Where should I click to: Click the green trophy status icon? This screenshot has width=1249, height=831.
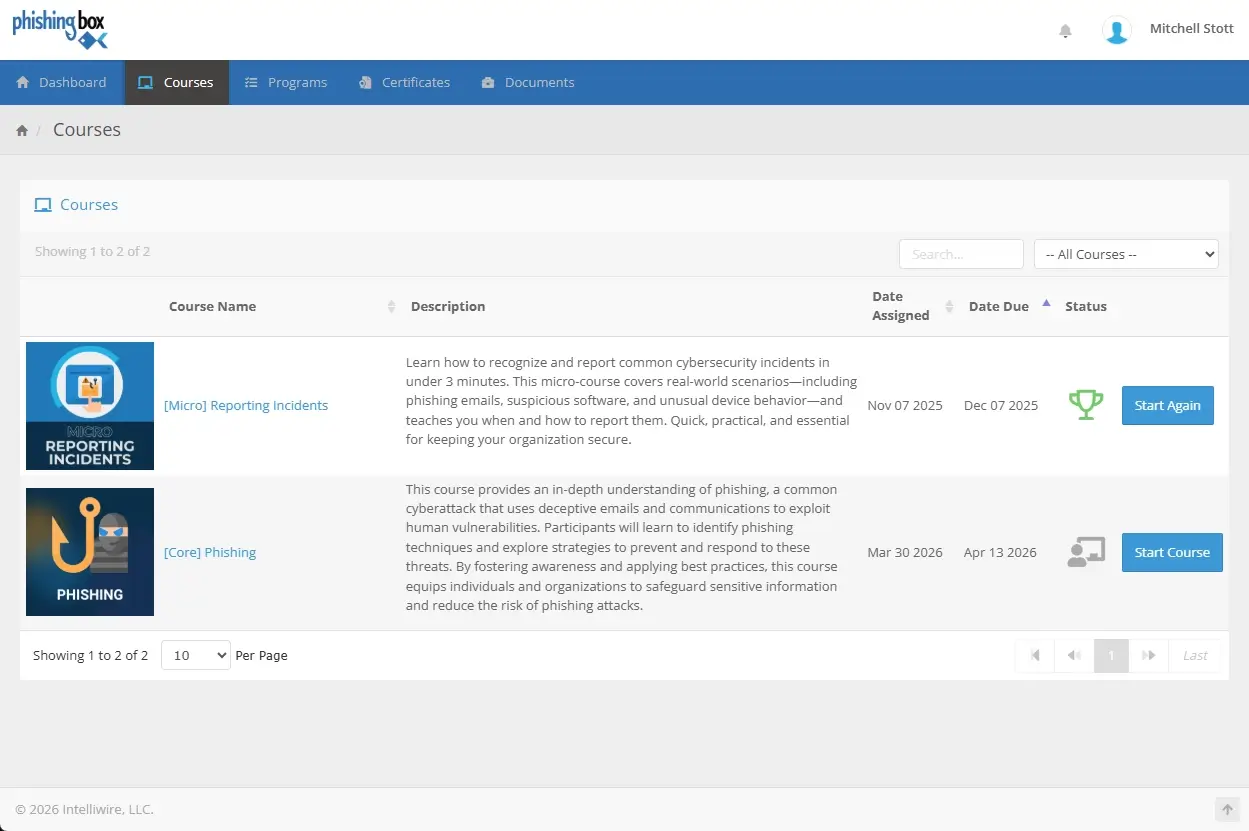pos(1085,405)
